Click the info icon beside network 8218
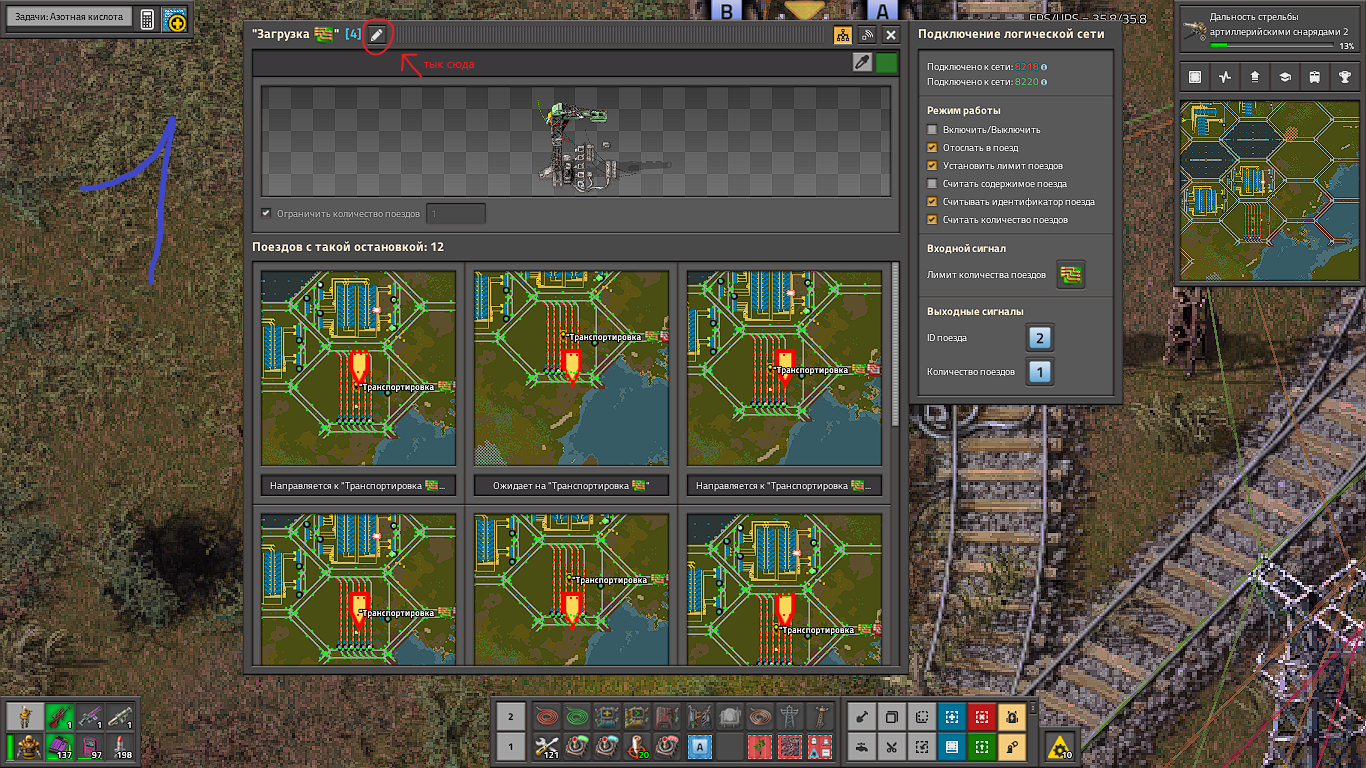This screenshot has width=1366, height=768. point(1044,66)
